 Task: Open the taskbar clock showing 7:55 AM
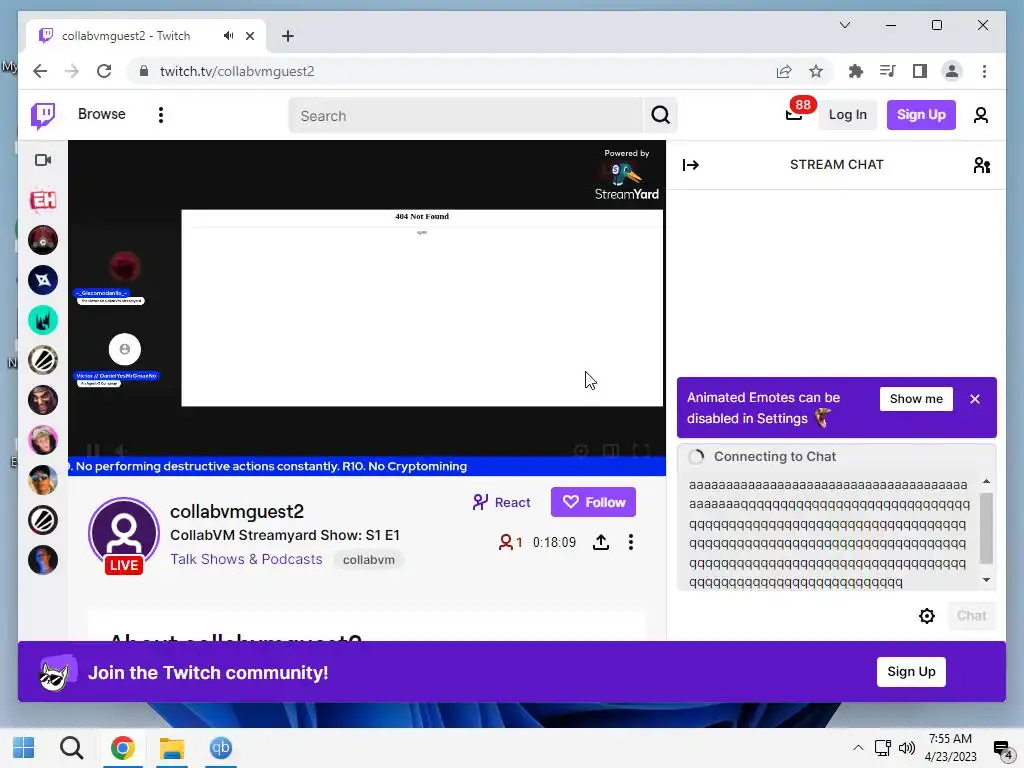950,748
